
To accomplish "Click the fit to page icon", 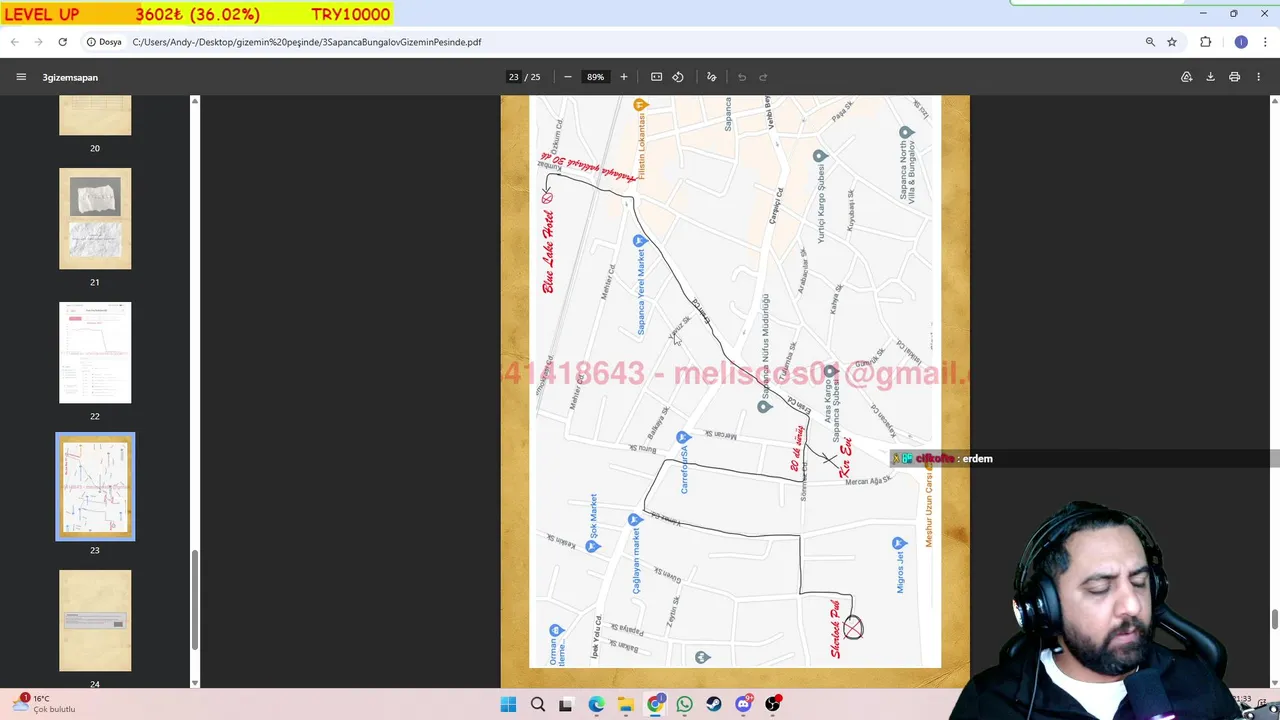I will [656, 77].
